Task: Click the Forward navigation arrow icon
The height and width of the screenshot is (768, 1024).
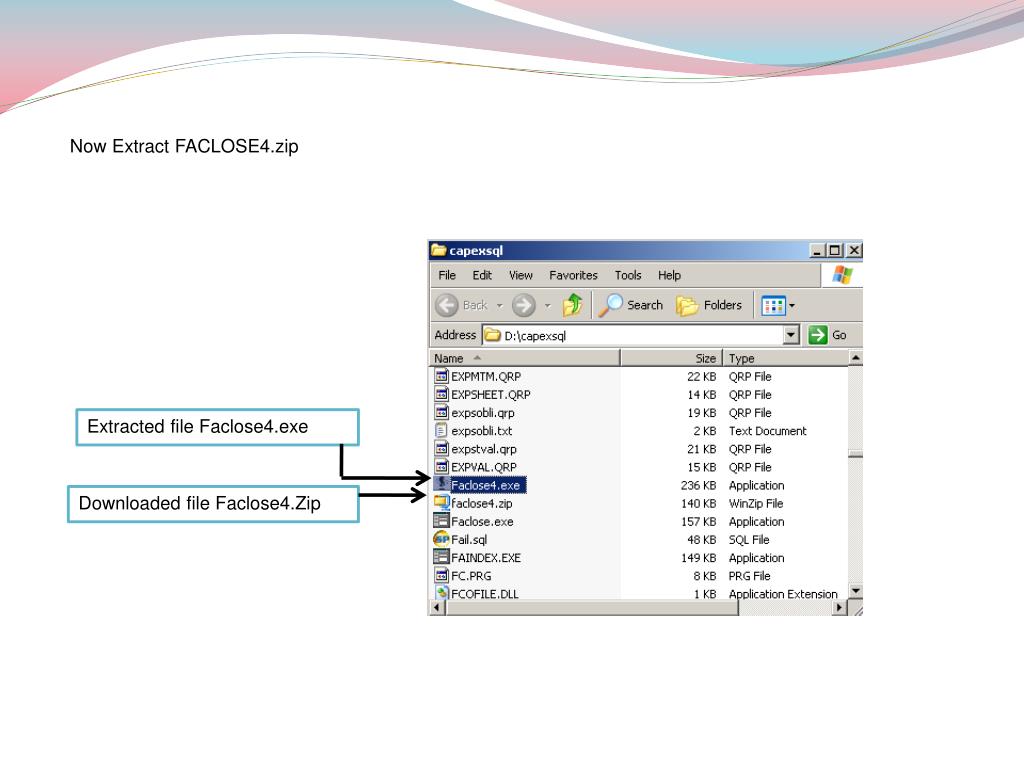Action: click(523, 305)
